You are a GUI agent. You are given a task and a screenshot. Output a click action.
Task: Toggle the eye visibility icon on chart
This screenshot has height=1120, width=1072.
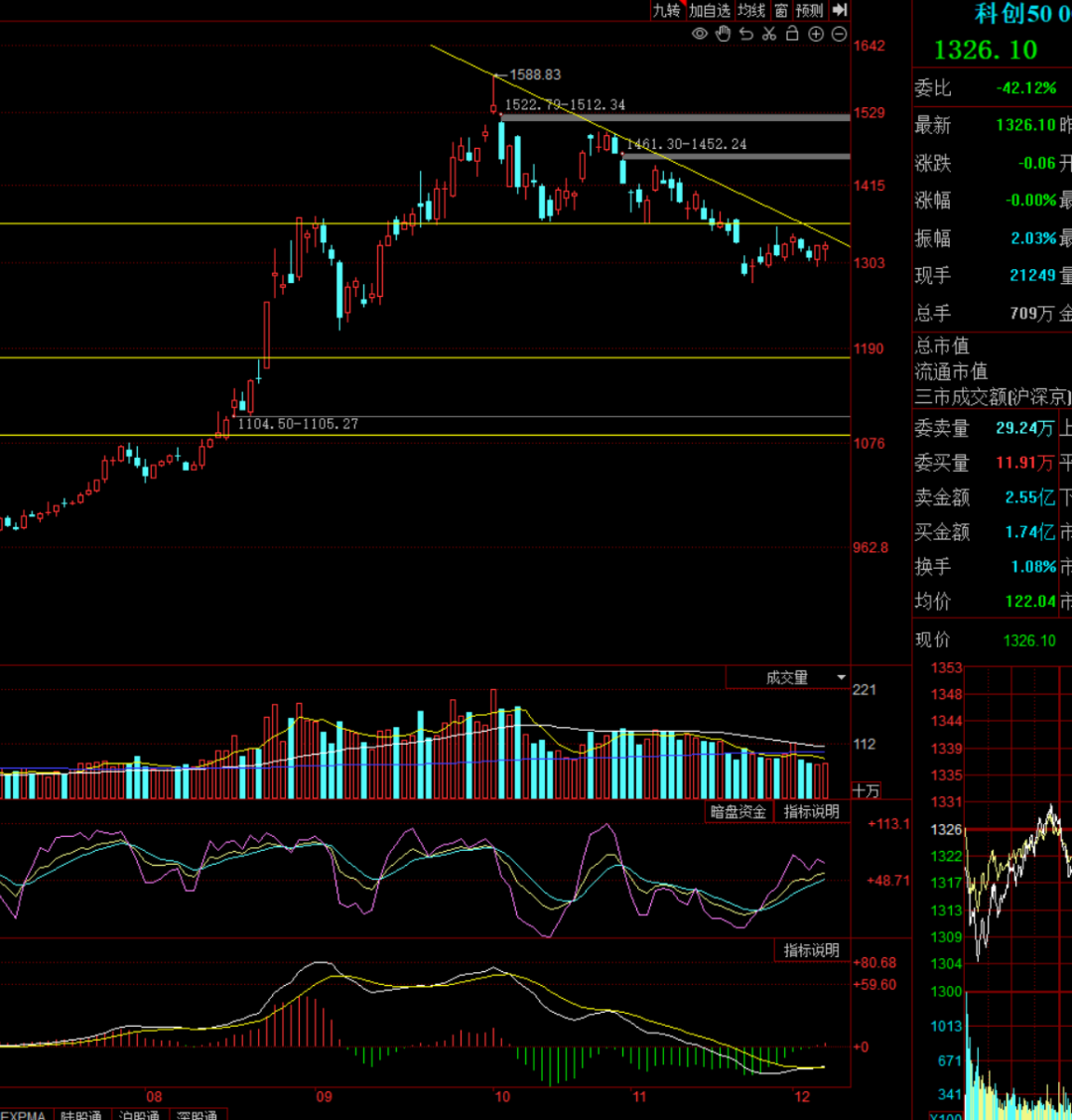[x=700, y=34]
